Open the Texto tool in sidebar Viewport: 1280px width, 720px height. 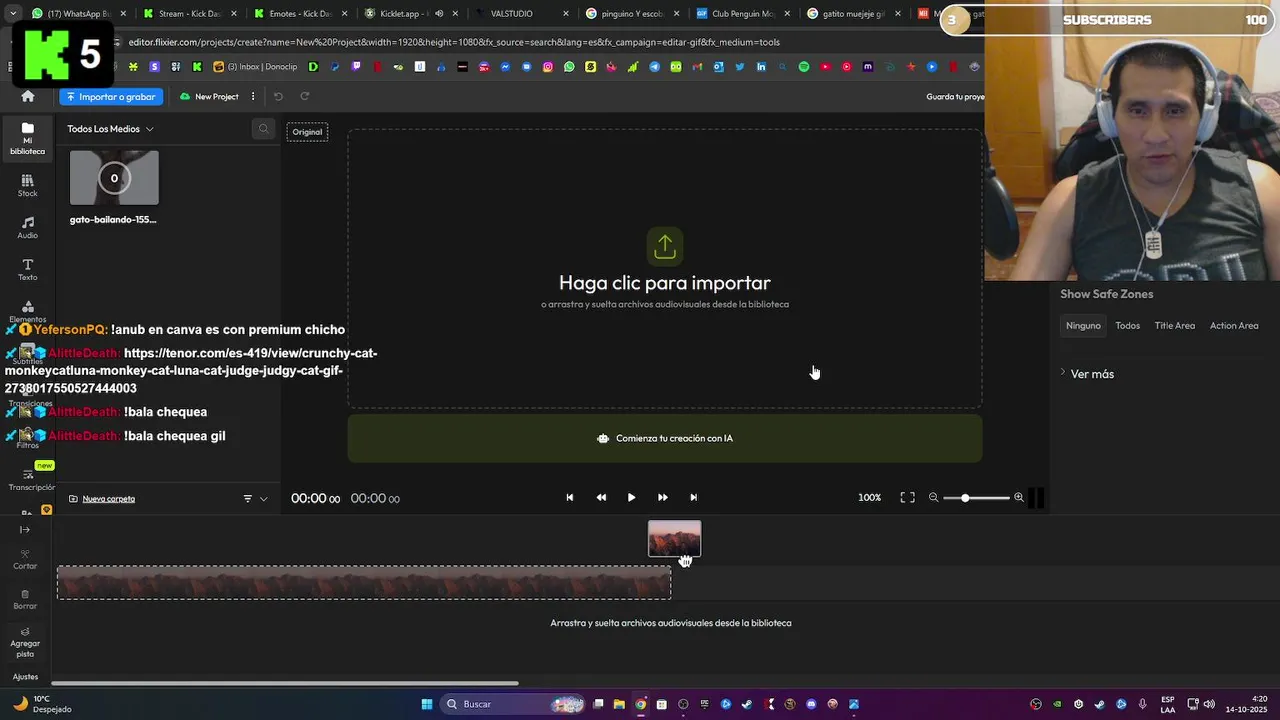click(28, 270)
